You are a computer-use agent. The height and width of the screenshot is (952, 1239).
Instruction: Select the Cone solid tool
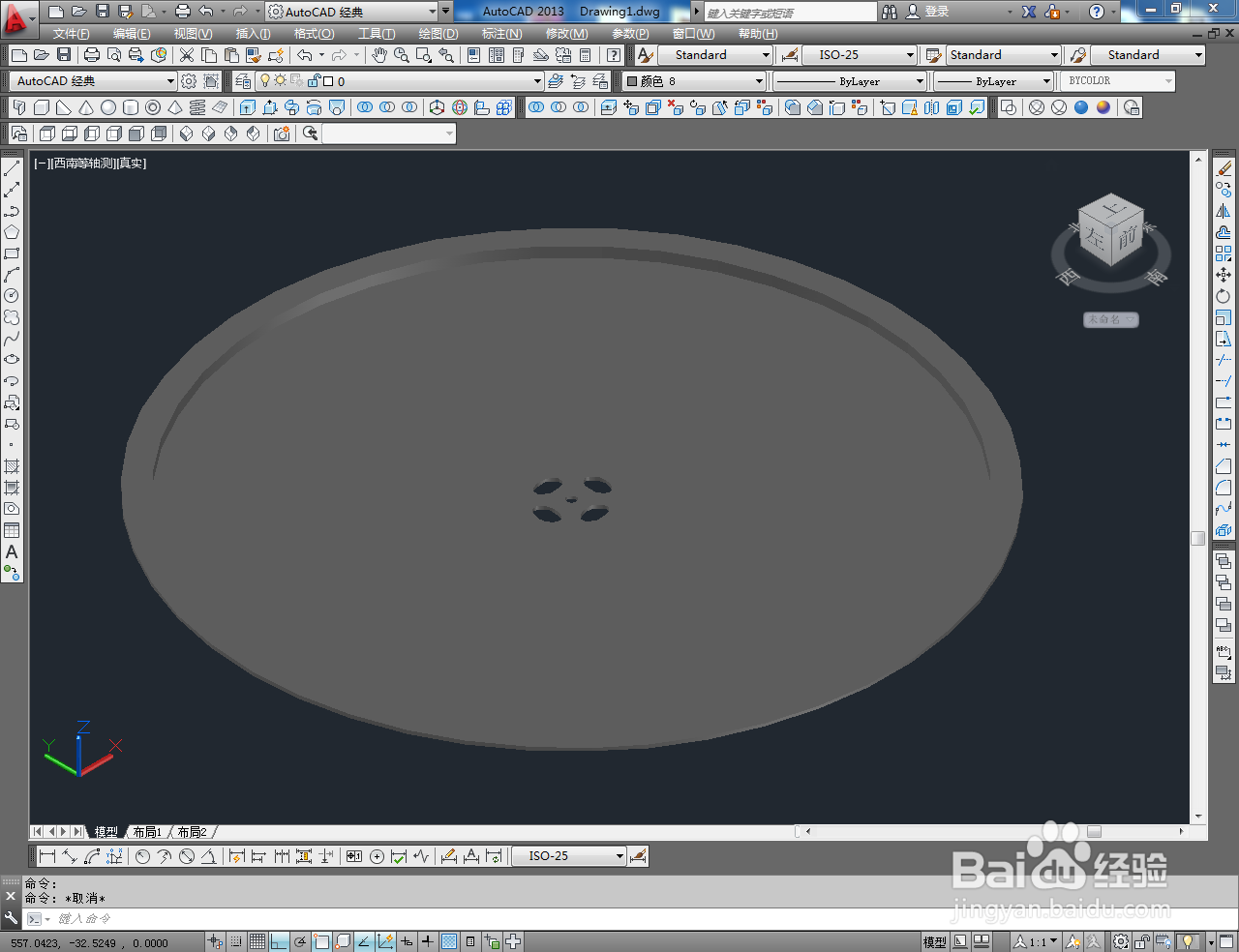click(x=86, y=107)
